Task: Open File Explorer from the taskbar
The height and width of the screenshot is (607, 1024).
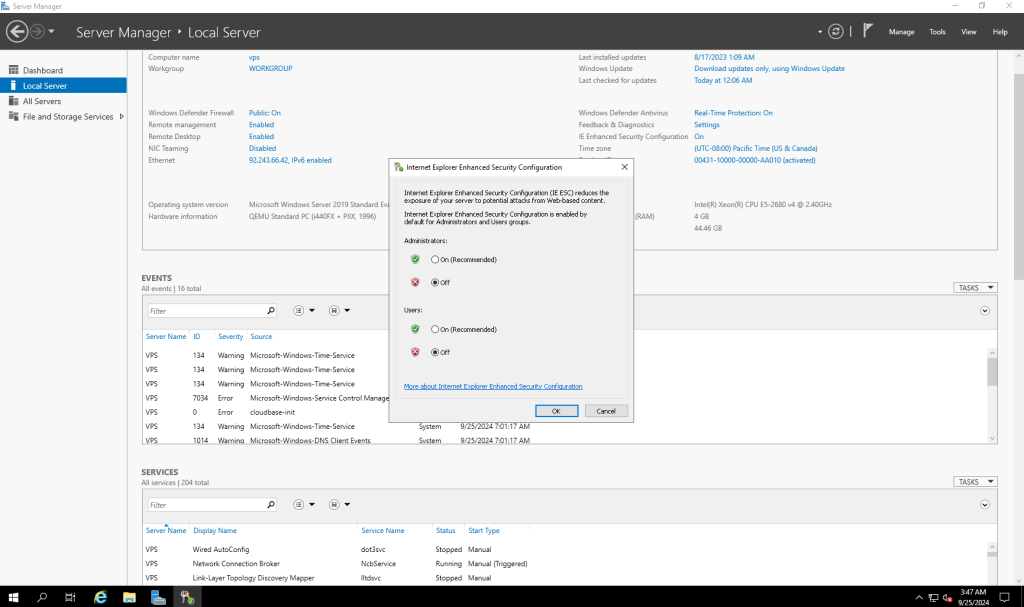Action: (129, 597)
